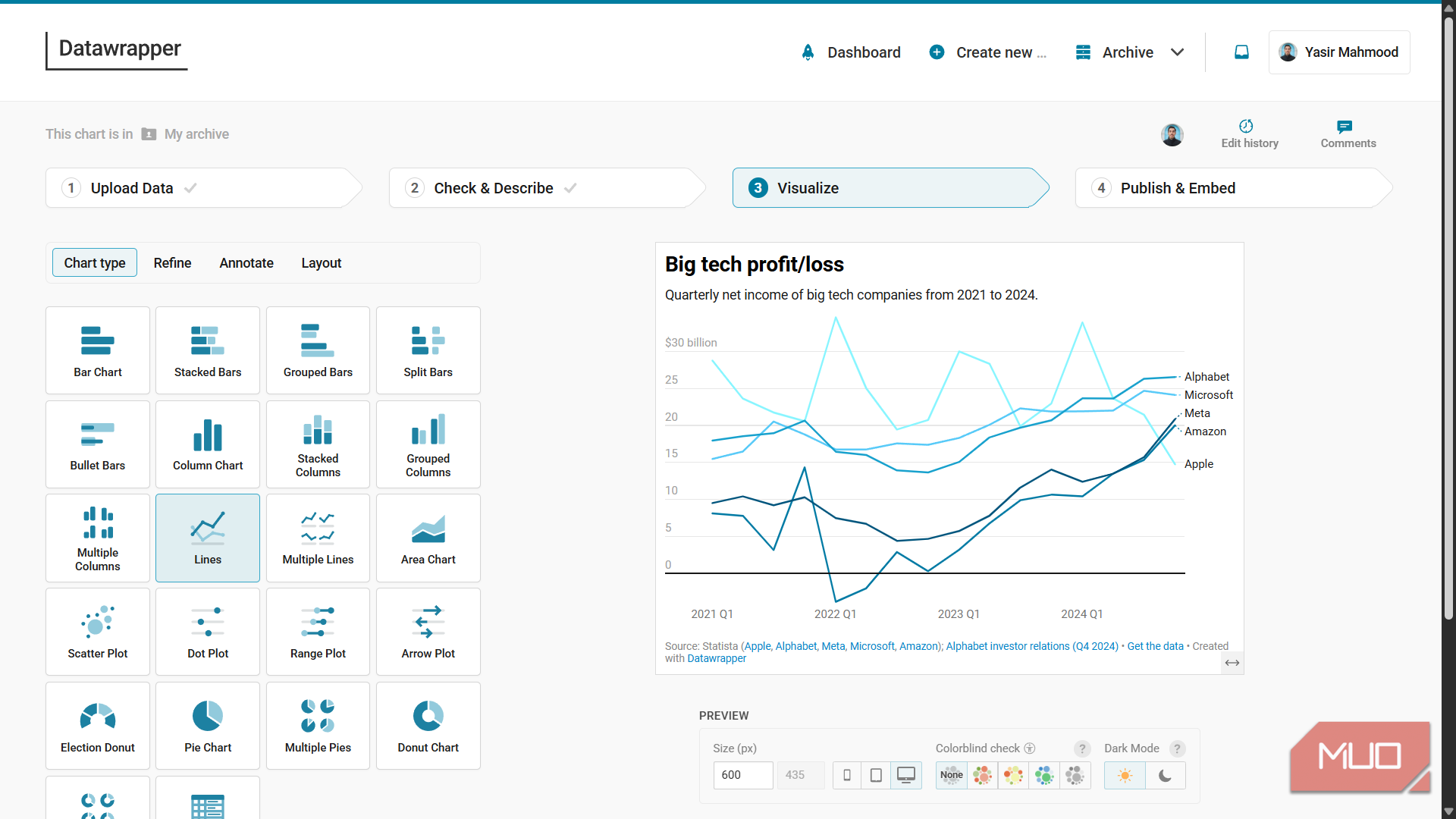Click the Datawrapper credit link in footer
The width and height of the screenshot is (1456, 819).
point(717,658)
